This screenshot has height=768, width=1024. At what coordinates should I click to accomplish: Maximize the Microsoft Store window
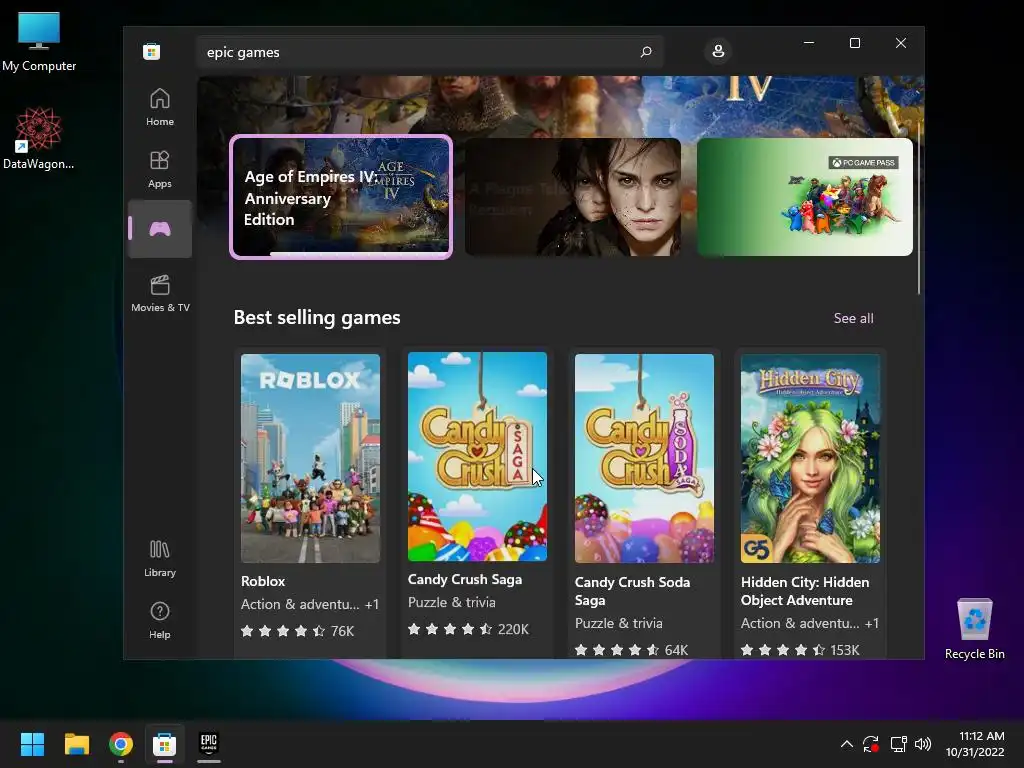(x=854, y=43)
